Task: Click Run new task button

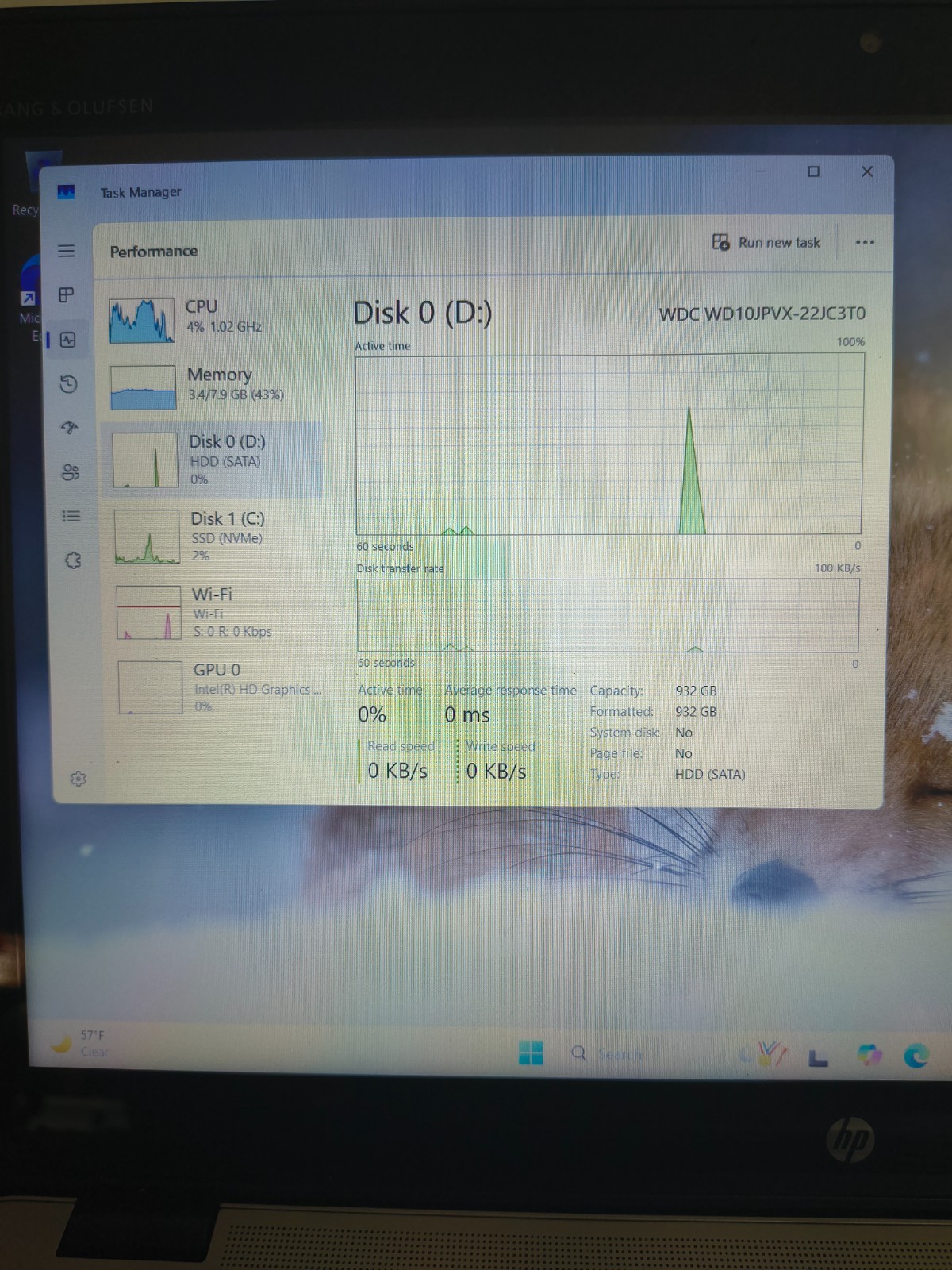Action: (x=766, y=242)
